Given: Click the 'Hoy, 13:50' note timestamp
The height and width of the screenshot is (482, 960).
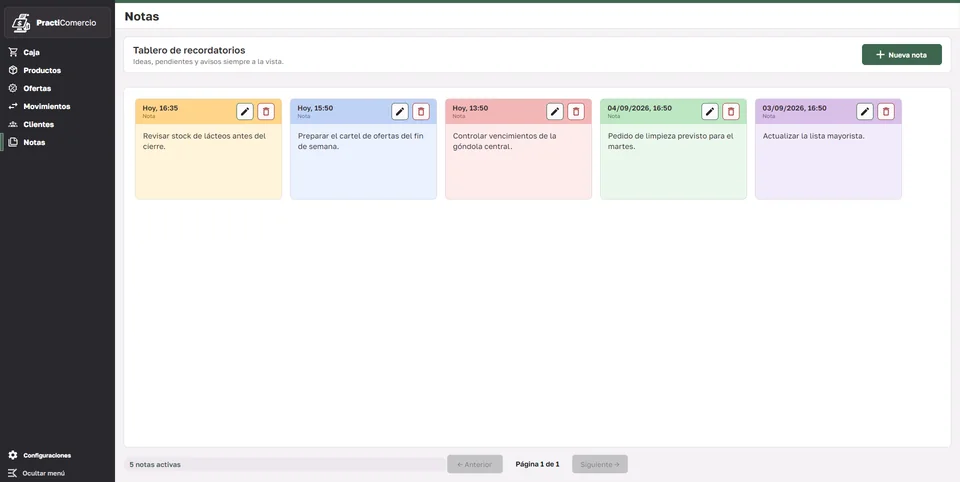Looking at the screenshot, I should pyautogui.click(x=470, y=108).
